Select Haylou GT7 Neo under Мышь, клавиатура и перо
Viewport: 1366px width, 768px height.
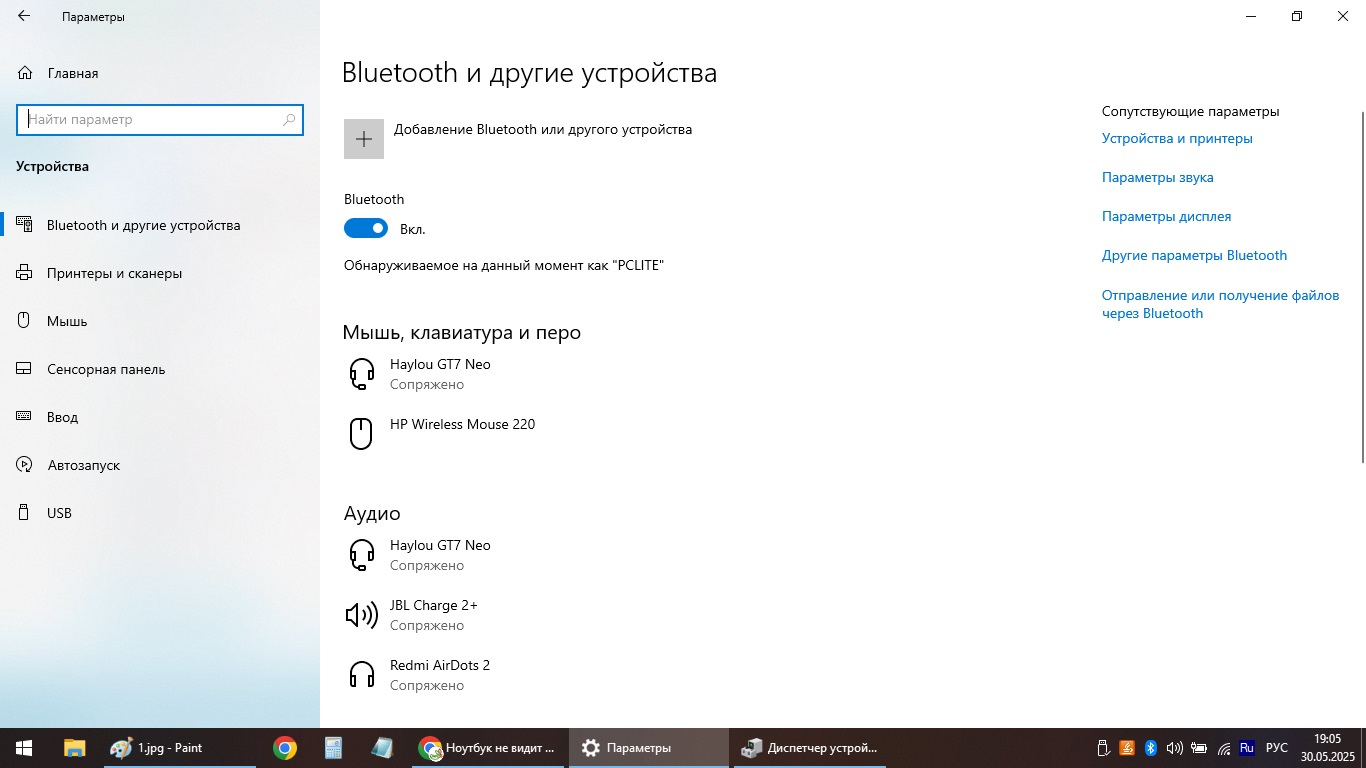440,374
